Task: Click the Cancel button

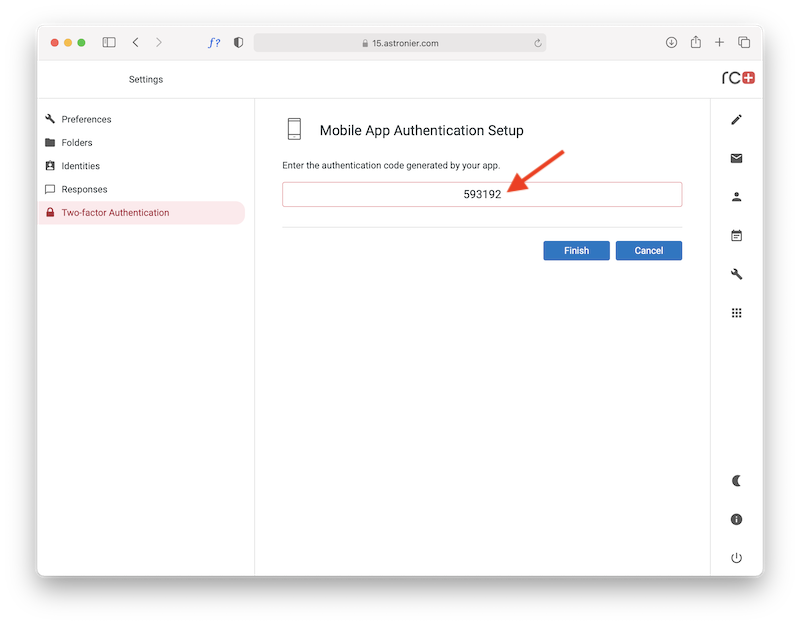Action: [x=648, y=251]
